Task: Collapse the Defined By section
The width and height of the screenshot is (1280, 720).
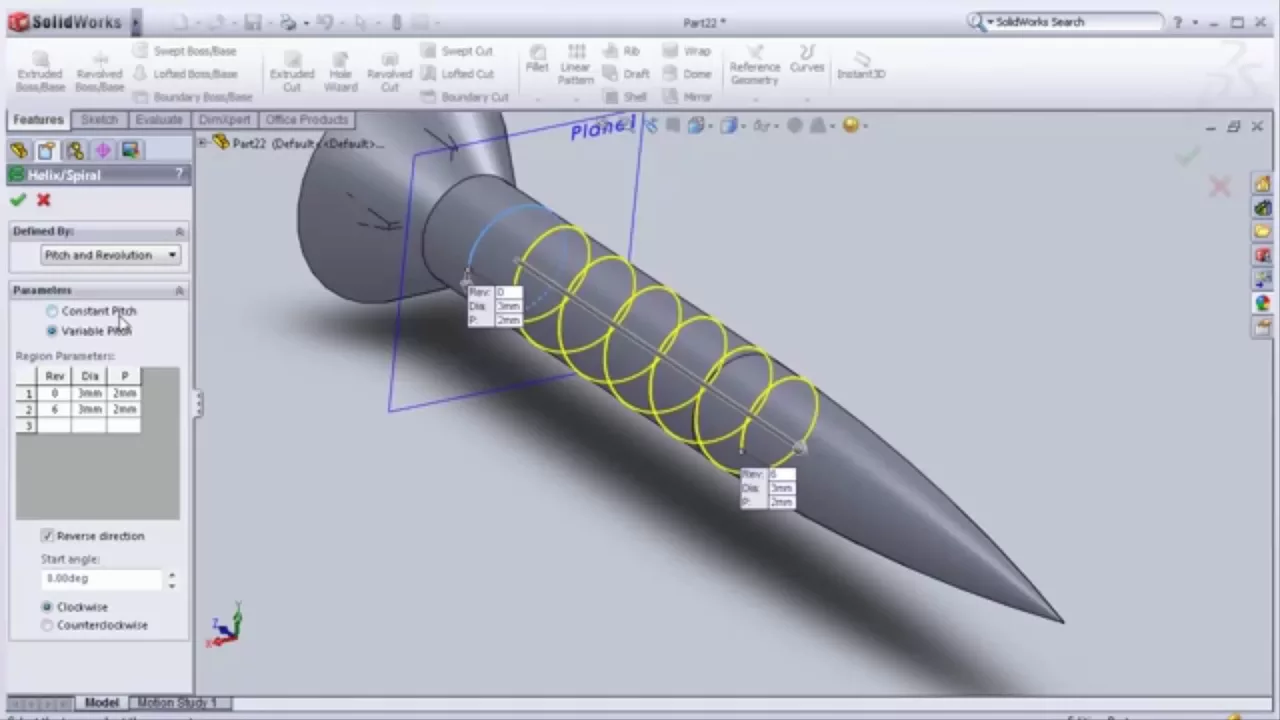Action: pyautogui.click(x=179, y=231)
